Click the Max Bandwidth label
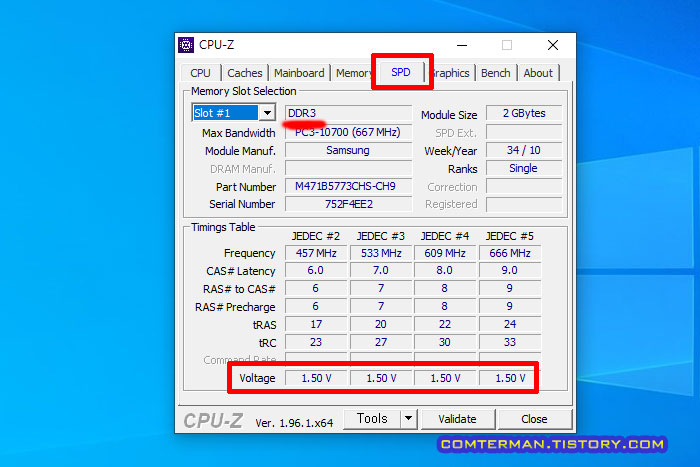The width and height of the screenshot is (700, 467). (x=238, y=133)
